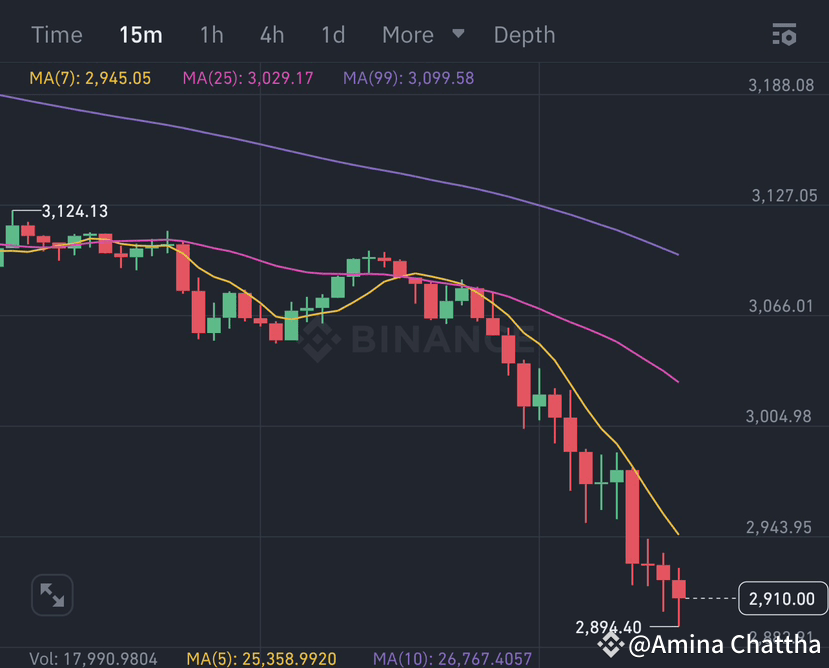Click the Vol 17,990.9804 label
The height and width of the screenshot is (668, 829).
tap(93, 658)
